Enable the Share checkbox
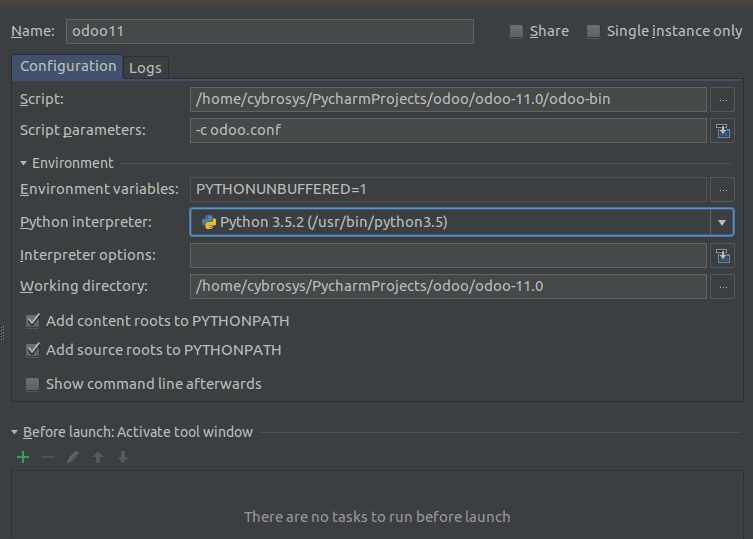 (x=516, y=31)
